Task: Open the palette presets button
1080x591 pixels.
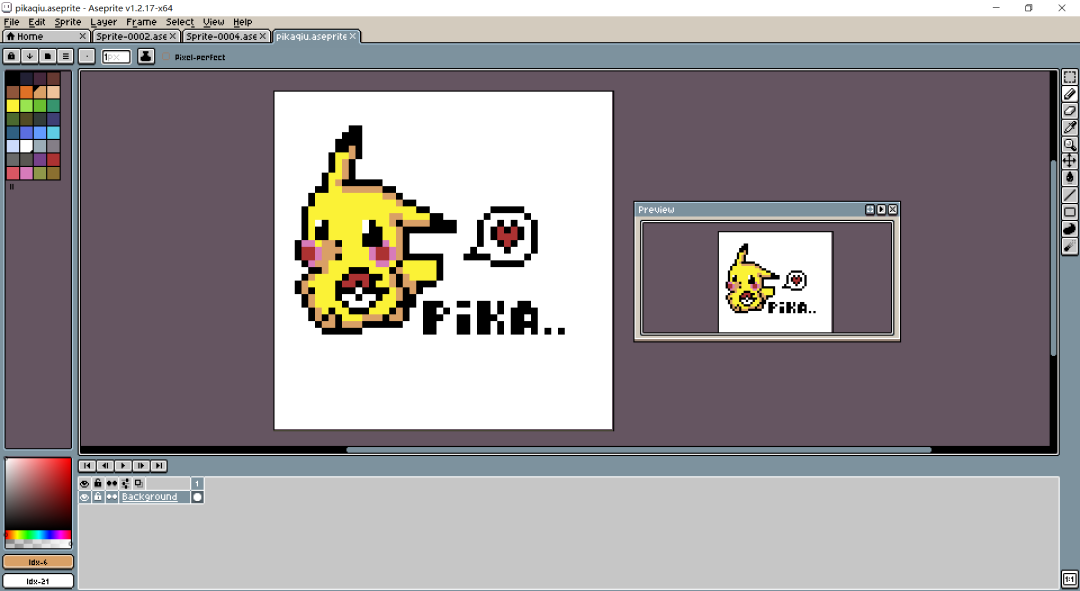Action: (48, 56)
